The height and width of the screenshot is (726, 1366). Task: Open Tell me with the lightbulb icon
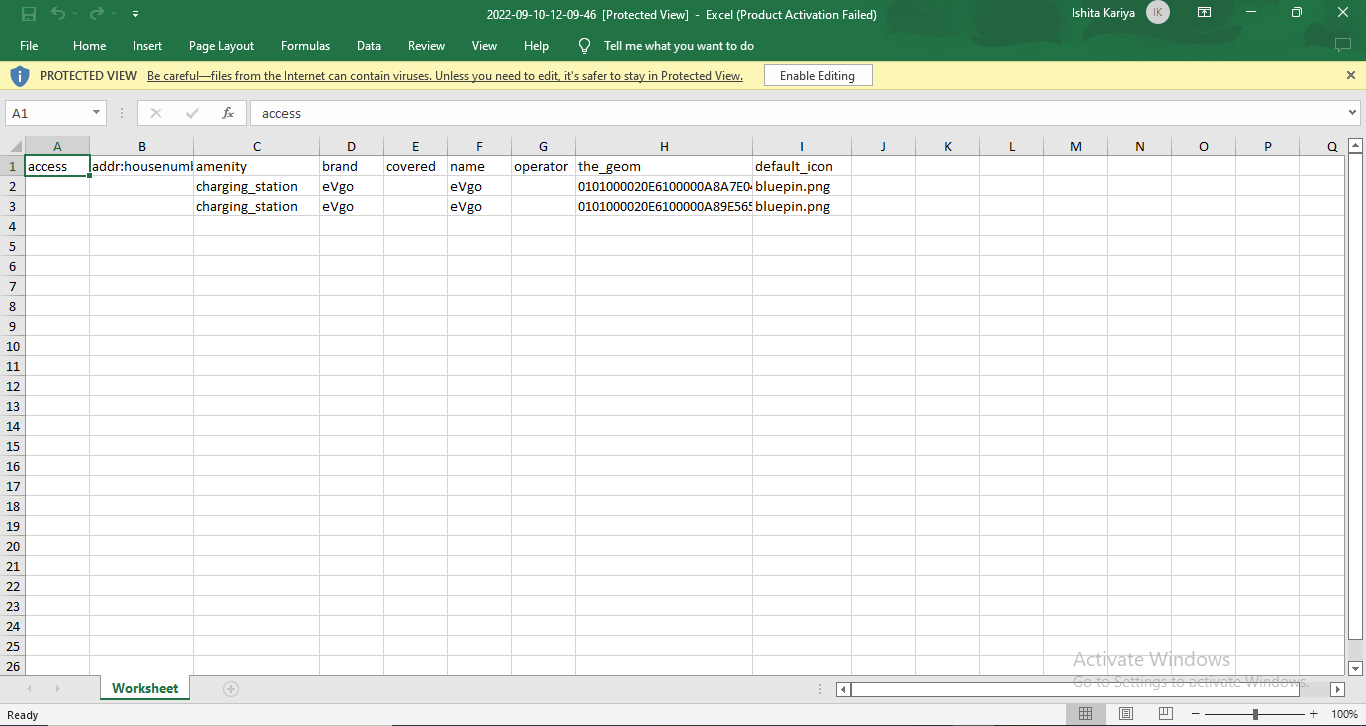[x=583, y=45]
